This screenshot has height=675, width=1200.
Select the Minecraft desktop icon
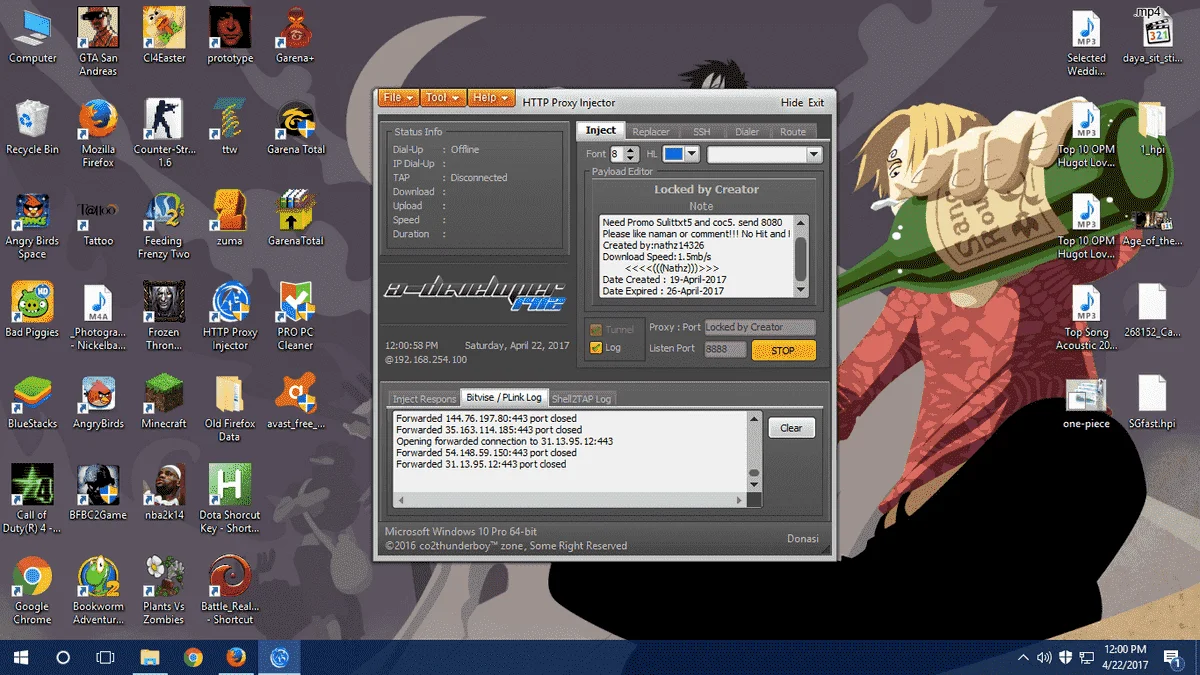click(164, 402)
